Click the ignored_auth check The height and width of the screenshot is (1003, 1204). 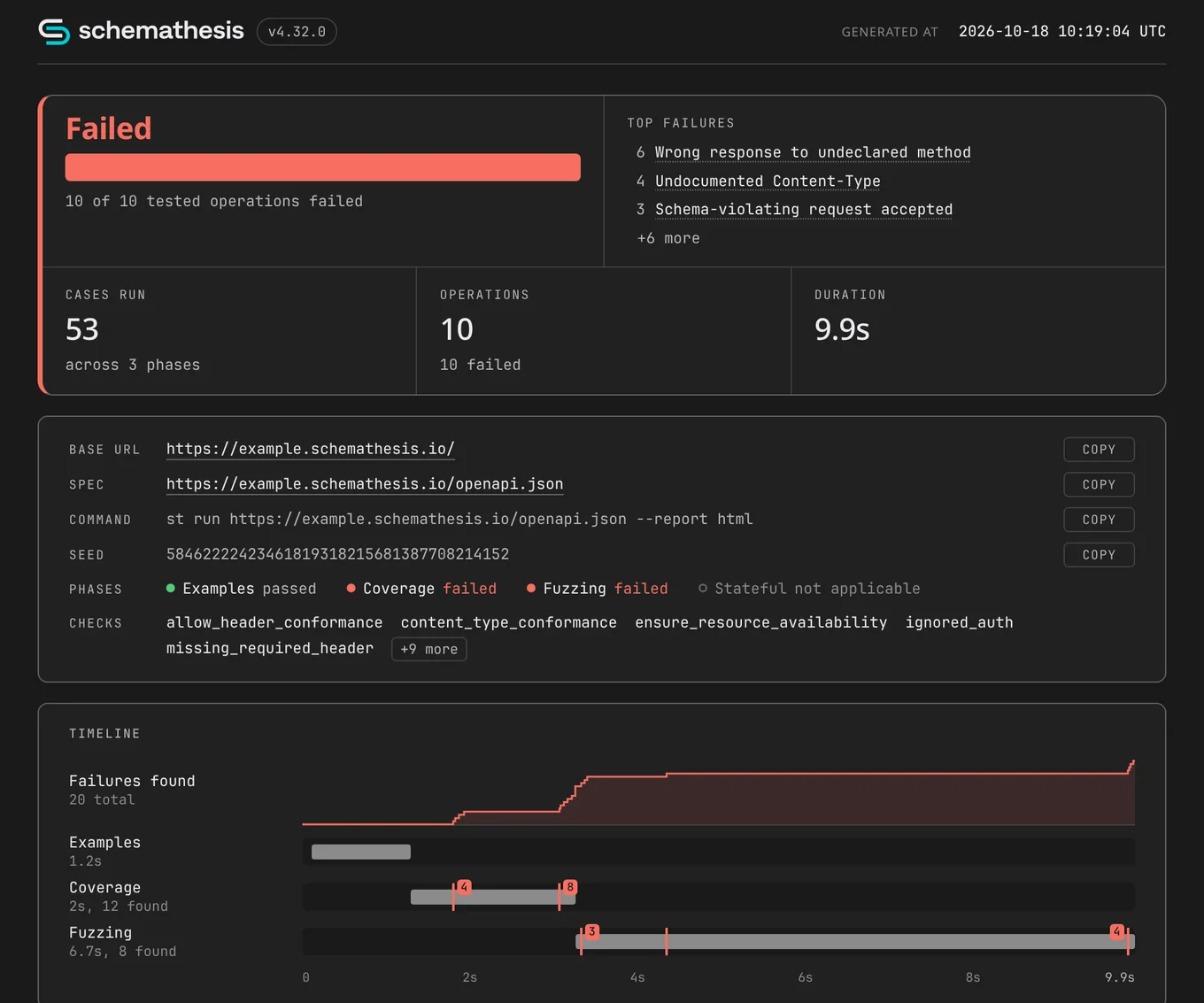pos(960,622)
